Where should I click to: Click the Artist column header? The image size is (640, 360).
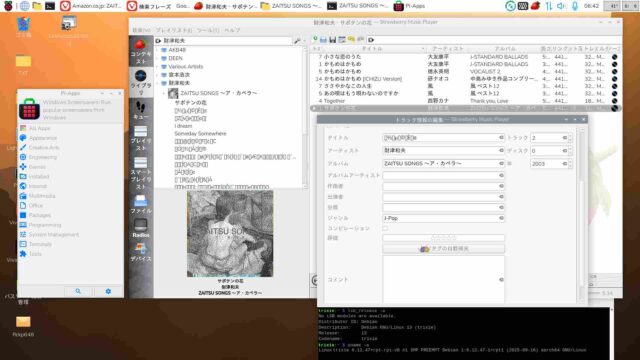coord(448,49)
